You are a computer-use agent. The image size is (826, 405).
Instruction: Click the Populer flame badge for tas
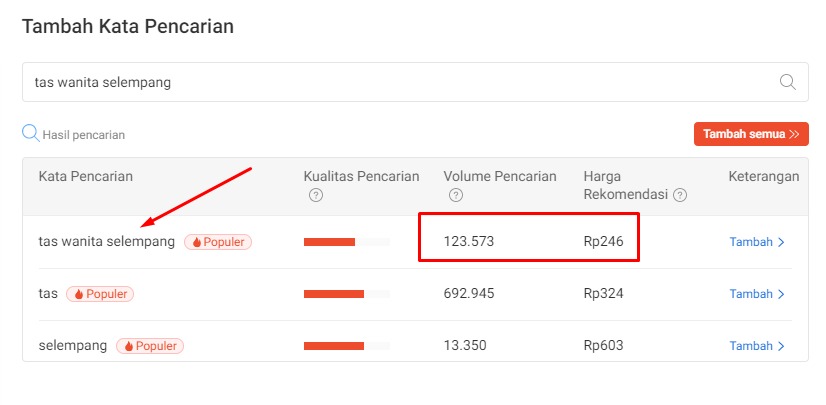click(100, 294)
